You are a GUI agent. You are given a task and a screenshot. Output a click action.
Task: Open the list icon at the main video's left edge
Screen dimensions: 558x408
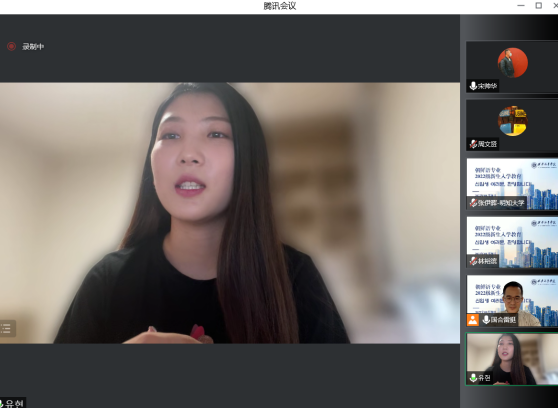tap(6, 328)
